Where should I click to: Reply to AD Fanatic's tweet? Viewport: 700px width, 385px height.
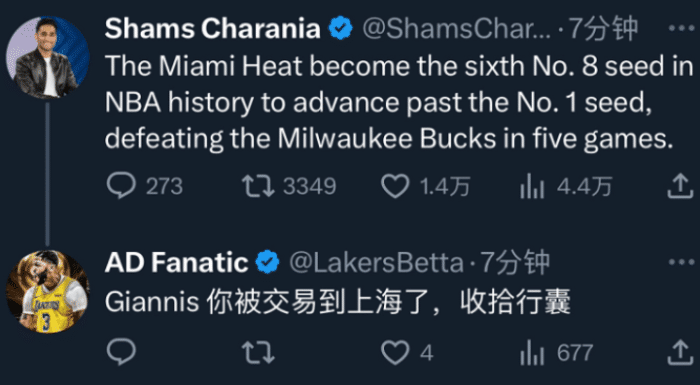point(121,352)
